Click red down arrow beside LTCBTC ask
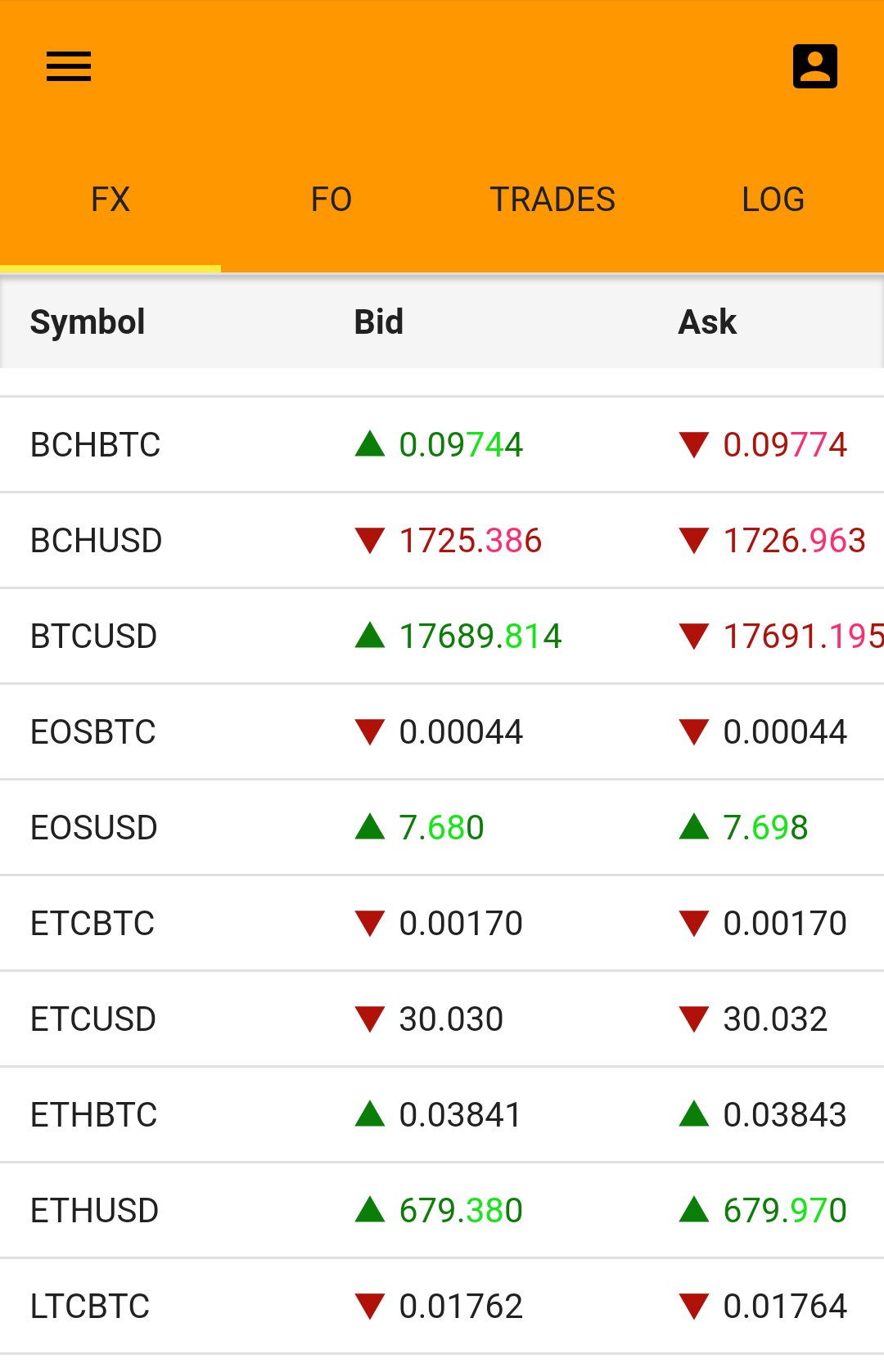 tap(694, 1307)
